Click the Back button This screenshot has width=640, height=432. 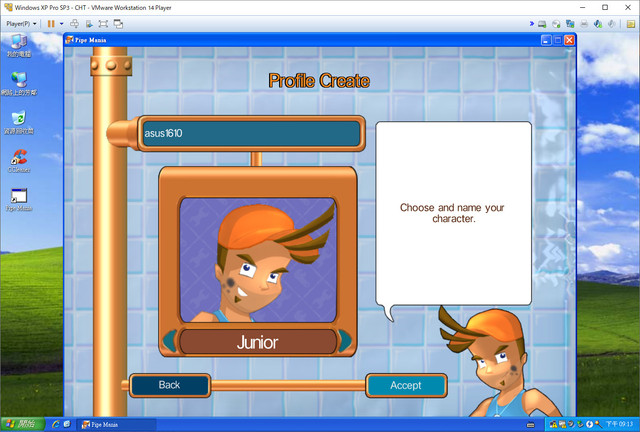click(x=169, y=385)
